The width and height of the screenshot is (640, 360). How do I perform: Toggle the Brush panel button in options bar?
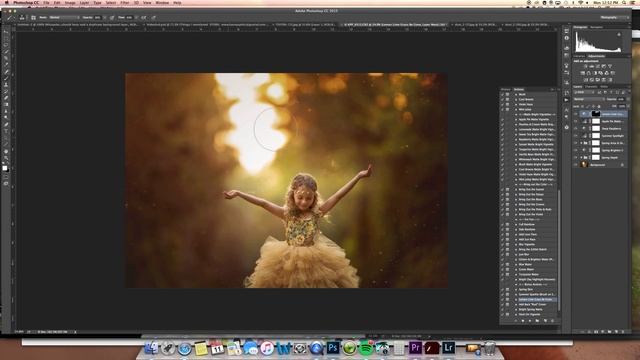click(33, 18)
